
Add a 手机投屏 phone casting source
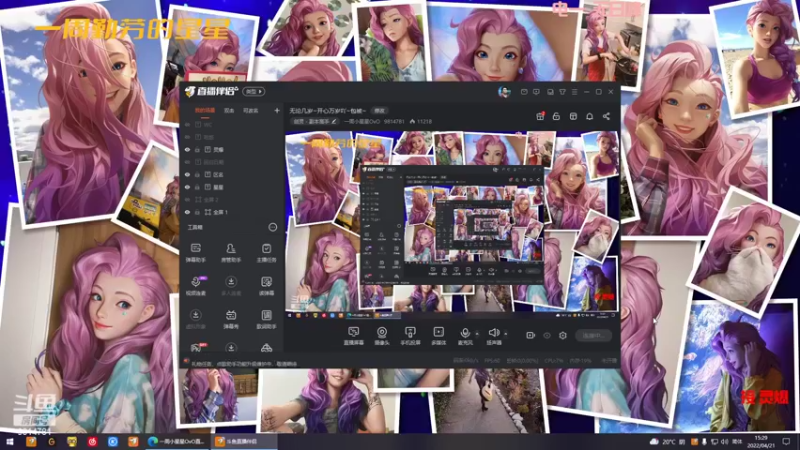tap(410, 336)
